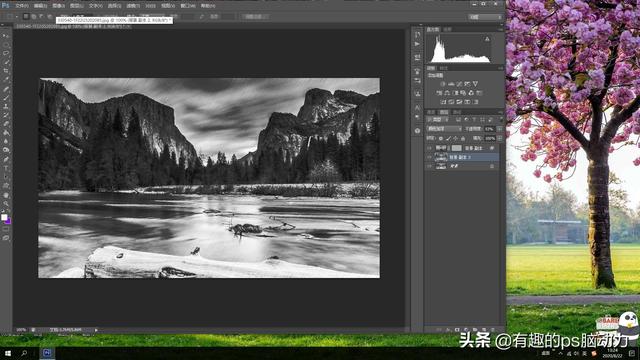Switch layer filtering on or off

coord(501,119)
